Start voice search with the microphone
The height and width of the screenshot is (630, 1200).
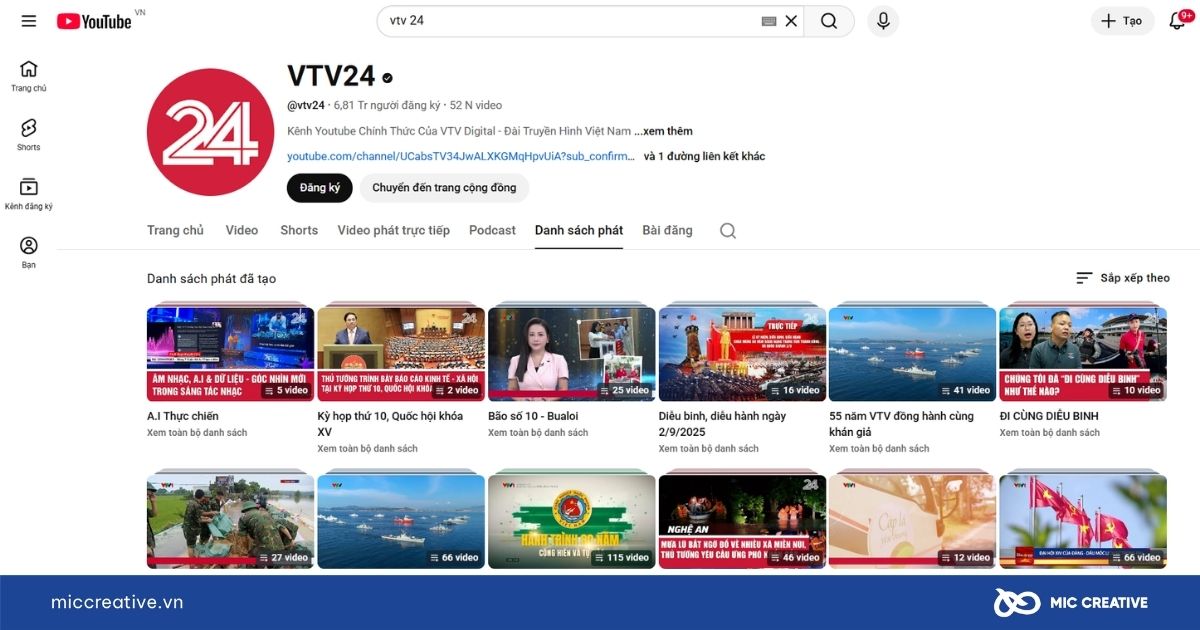click(x=883, y=21)
